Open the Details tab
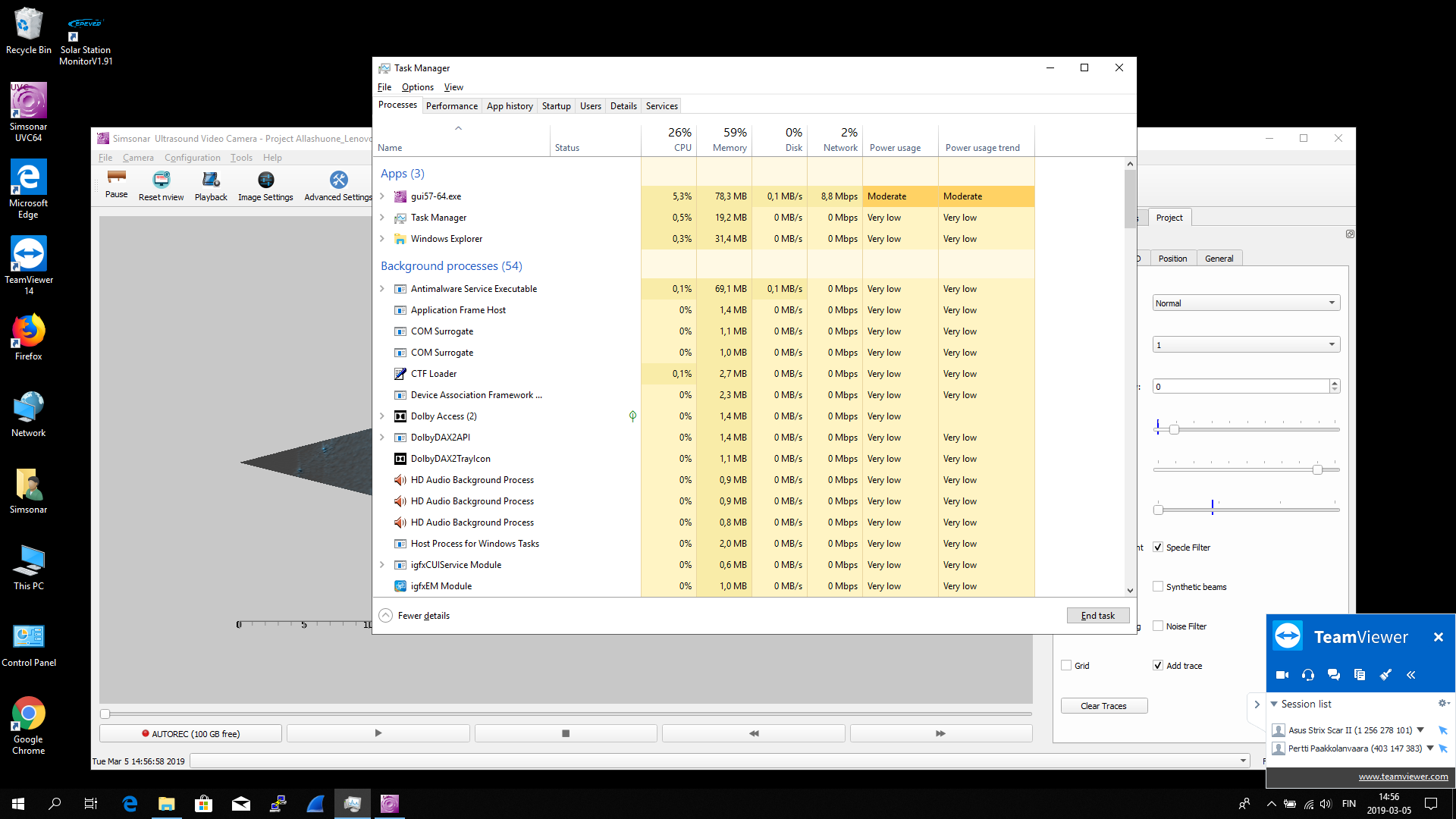 (x=623, y=106)
